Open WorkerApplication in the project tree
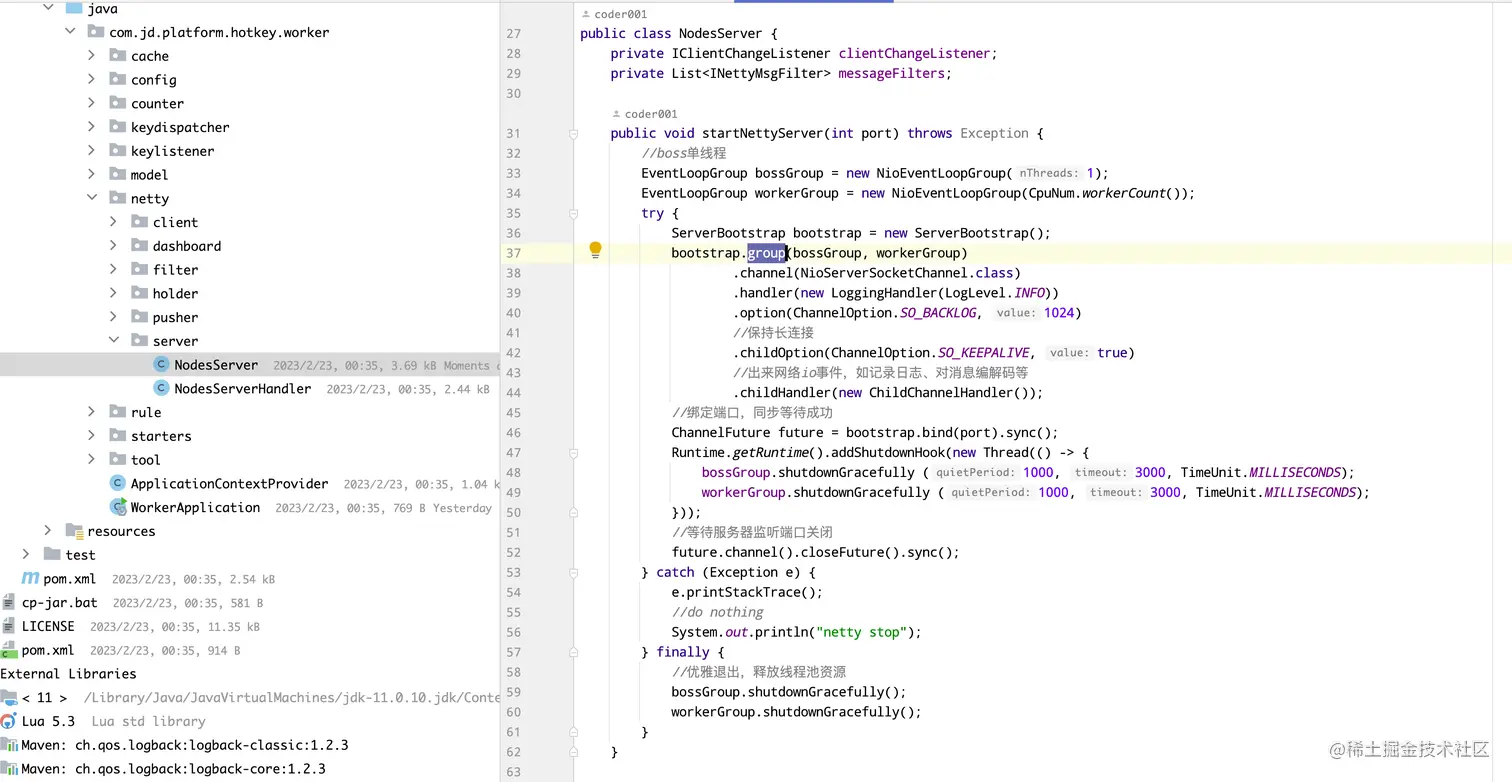Image resolution: width=1512 pixels, height=782 pixels. pyautogui.click(x=195, y=507)
